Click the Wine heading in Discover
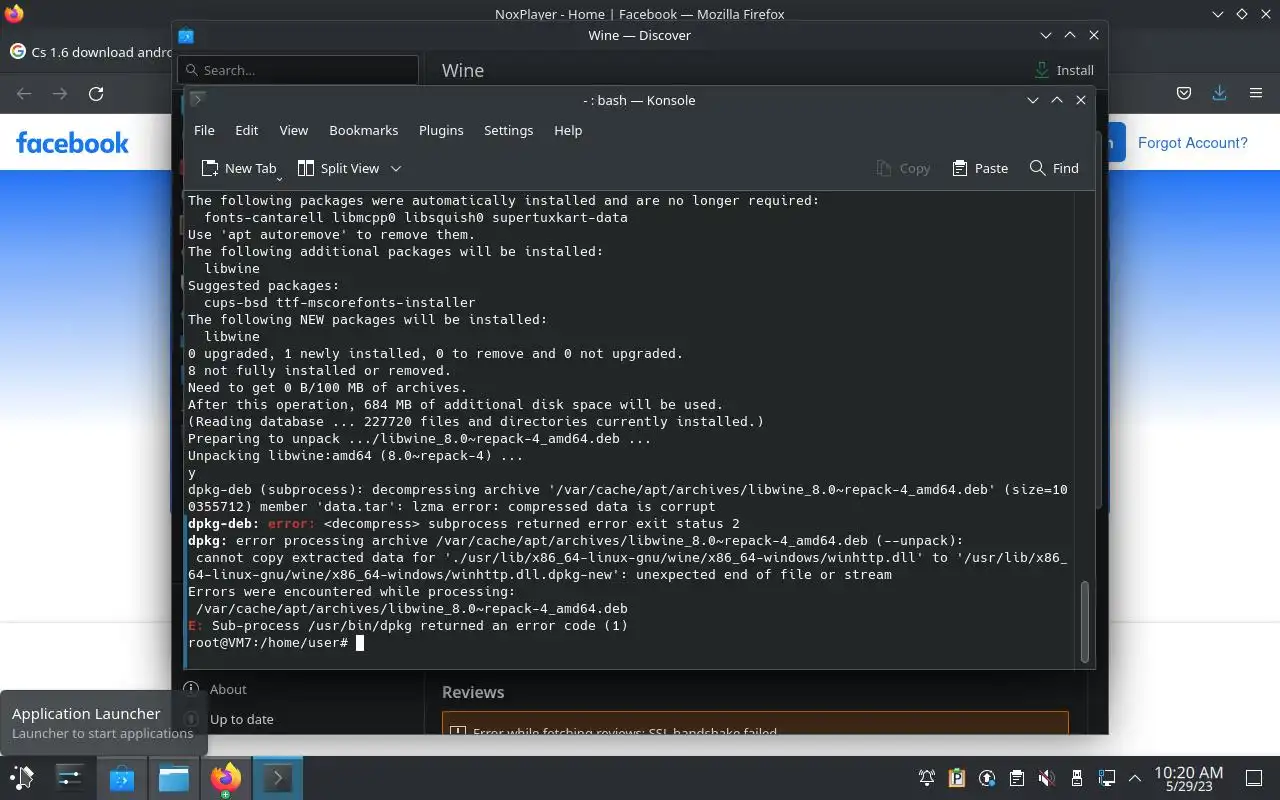The image size is (1280, 800). tap(463, 70)
